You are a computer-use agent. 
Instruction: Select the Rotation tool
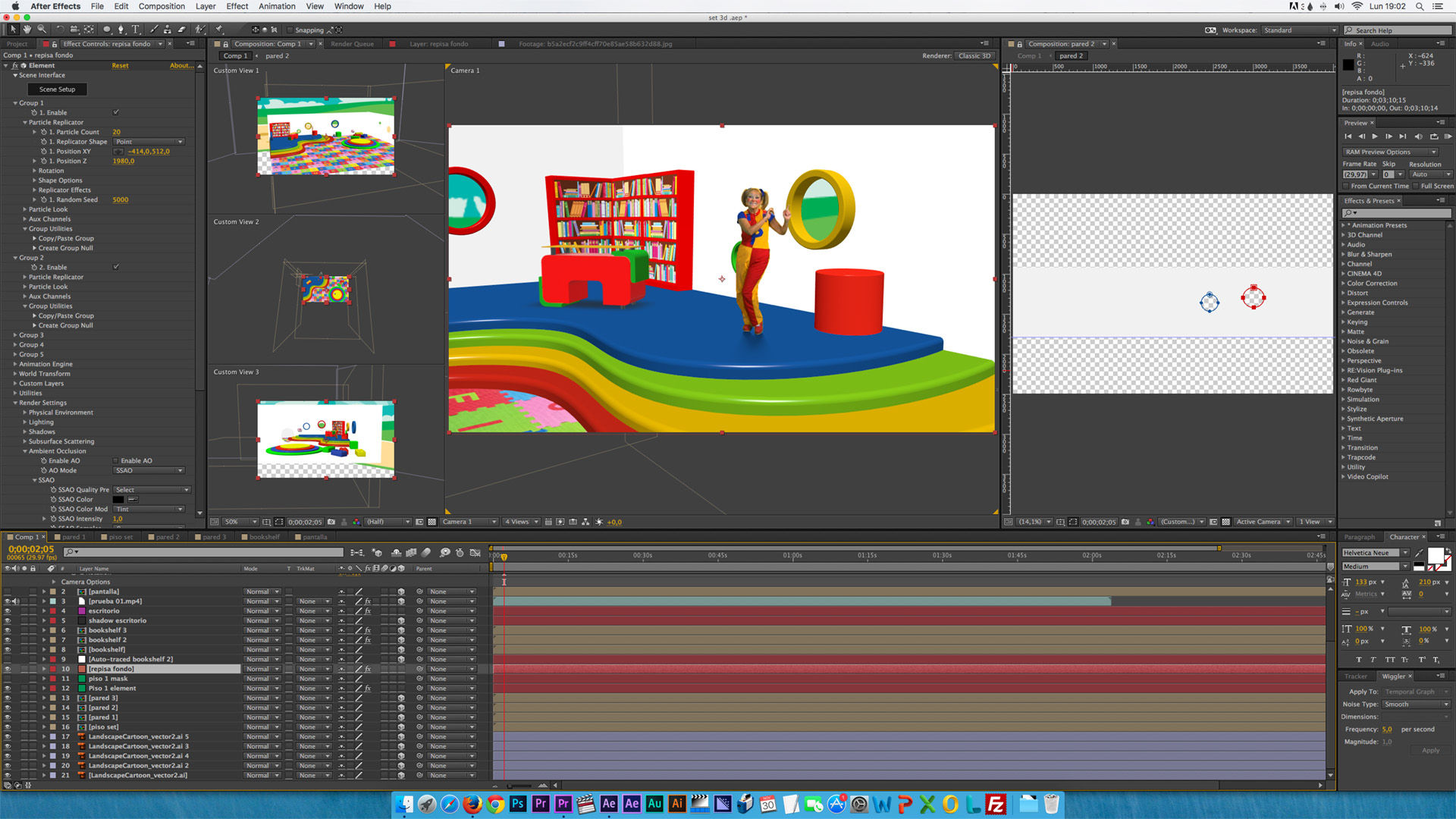point(60,30)
